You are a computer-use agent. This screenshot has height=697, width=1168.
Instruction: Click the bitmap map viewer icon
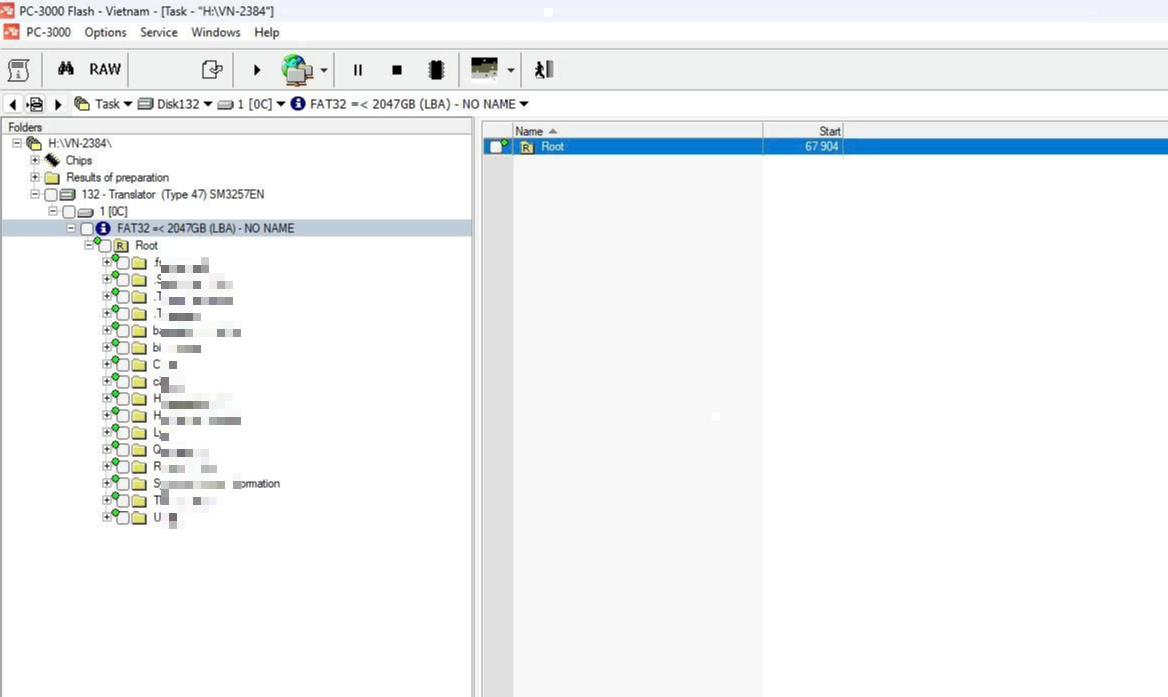tap(484, 69)
